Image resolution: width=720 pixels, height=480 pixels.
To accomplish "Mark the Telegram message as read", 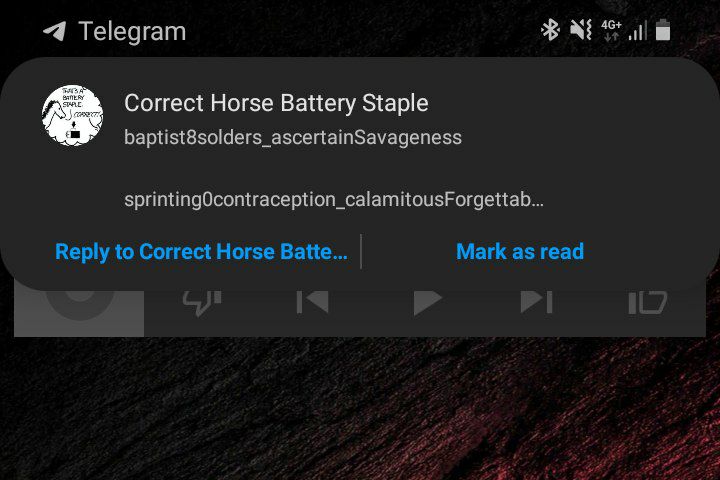I will pyautogui.click(x=520, y=252).
